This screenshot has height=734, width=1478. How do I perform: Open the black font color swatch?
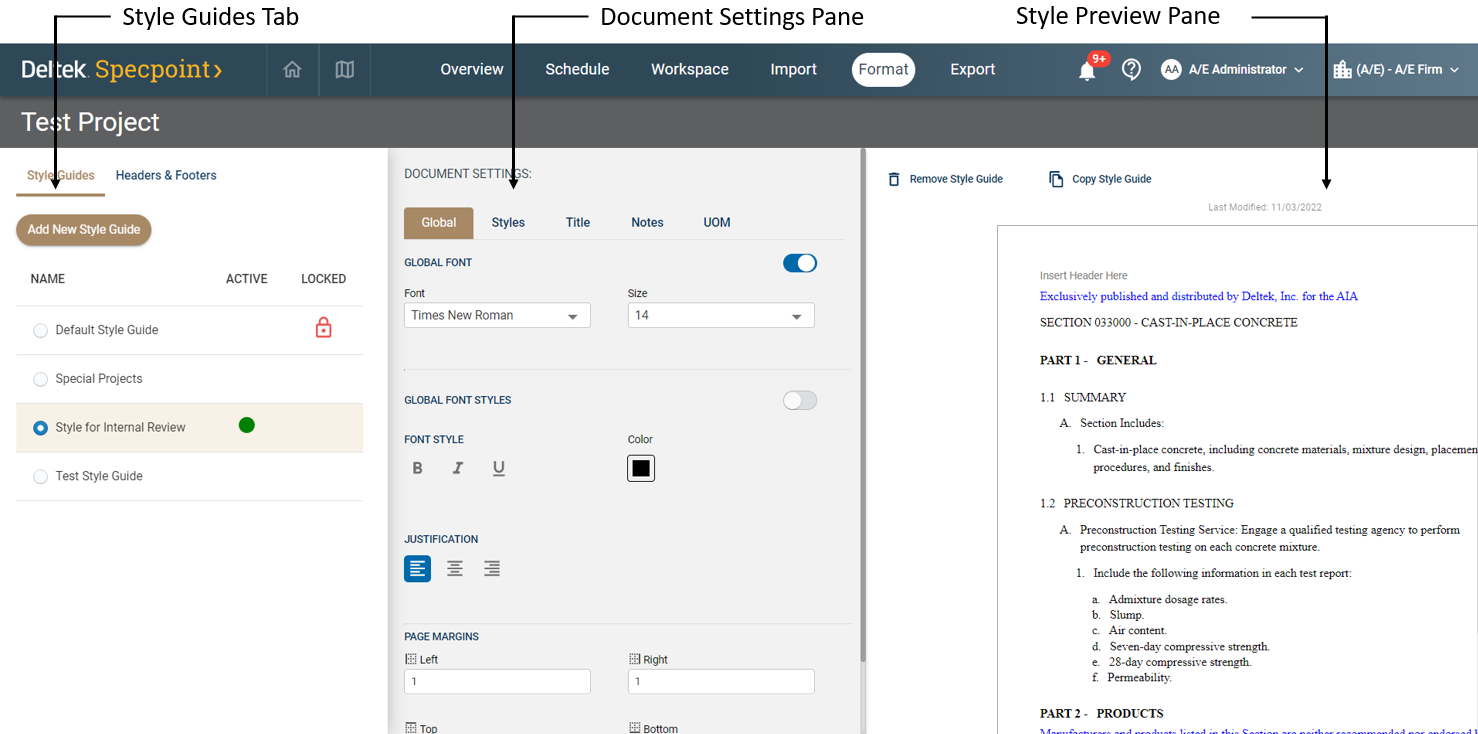641,468
